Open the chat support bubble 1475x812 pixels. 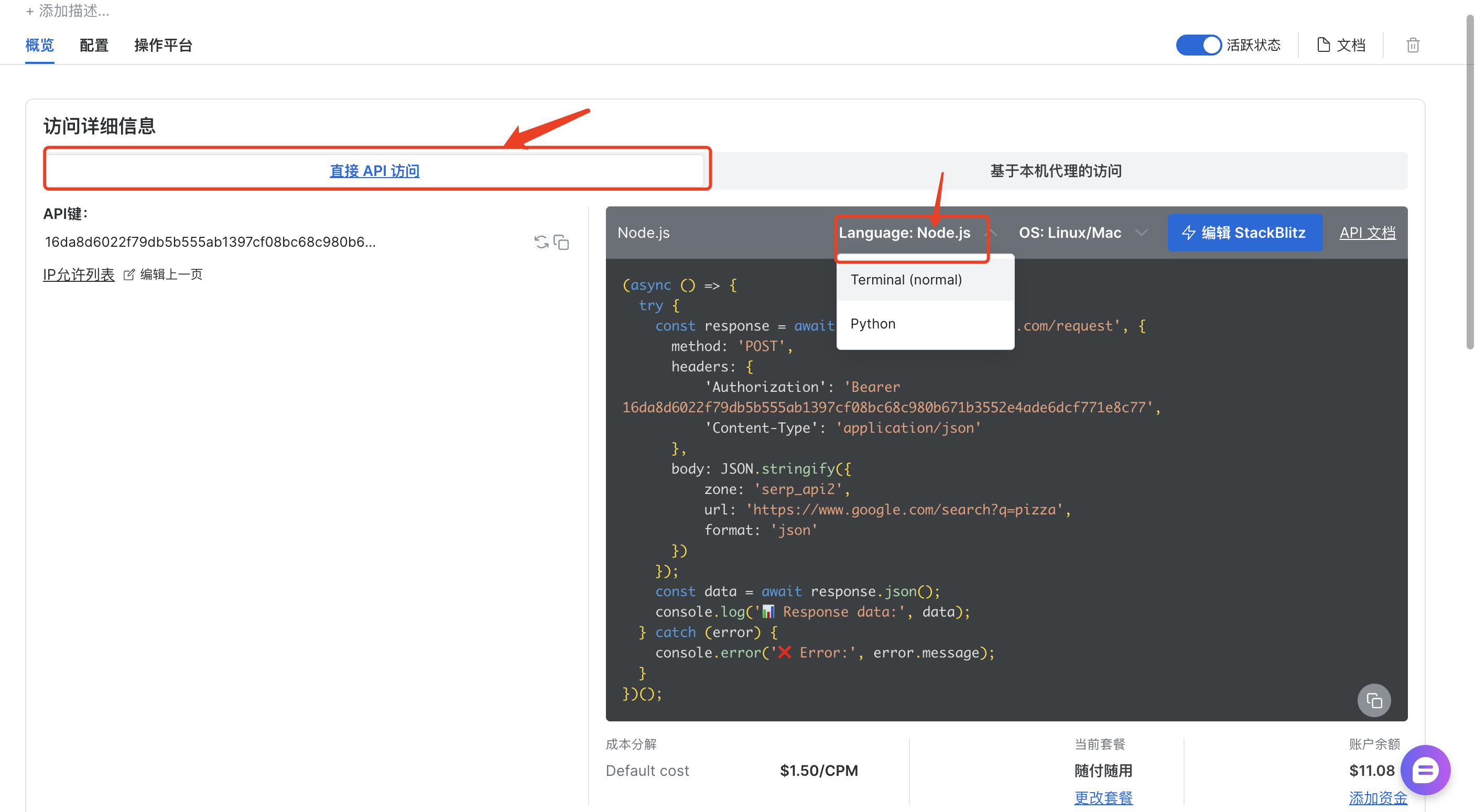tap(1425, 770)
